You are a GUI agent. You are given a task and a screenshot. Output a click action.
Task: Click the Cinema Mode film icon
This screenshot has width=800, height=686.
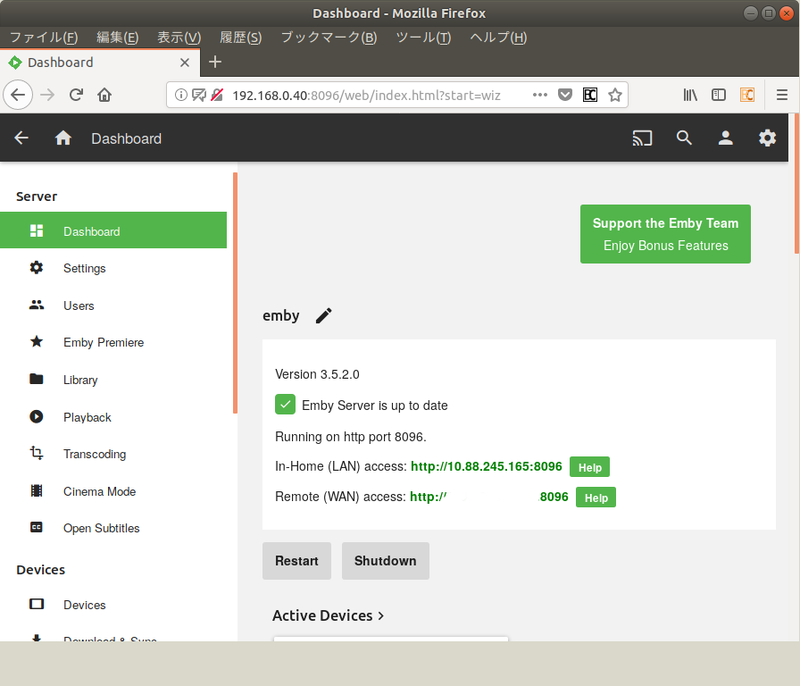[36, 491]
